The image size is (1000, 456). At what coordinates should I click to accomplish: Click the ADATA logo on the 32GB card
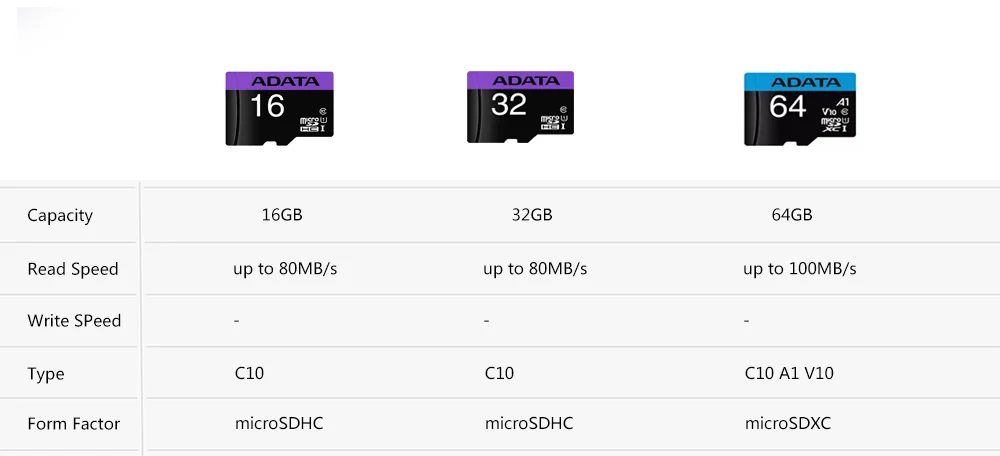526,80
